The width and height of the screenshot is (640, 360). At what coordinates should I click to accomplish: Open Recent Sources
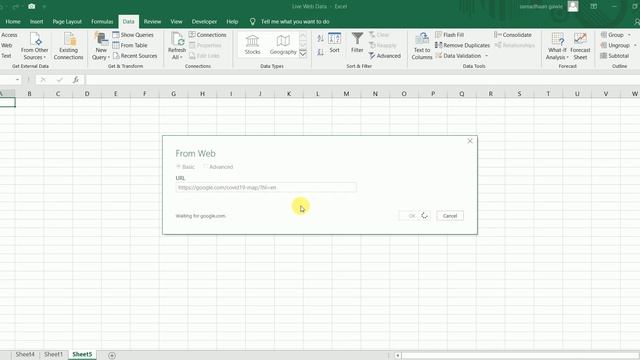pyautogui.click(x=135, y=56)
